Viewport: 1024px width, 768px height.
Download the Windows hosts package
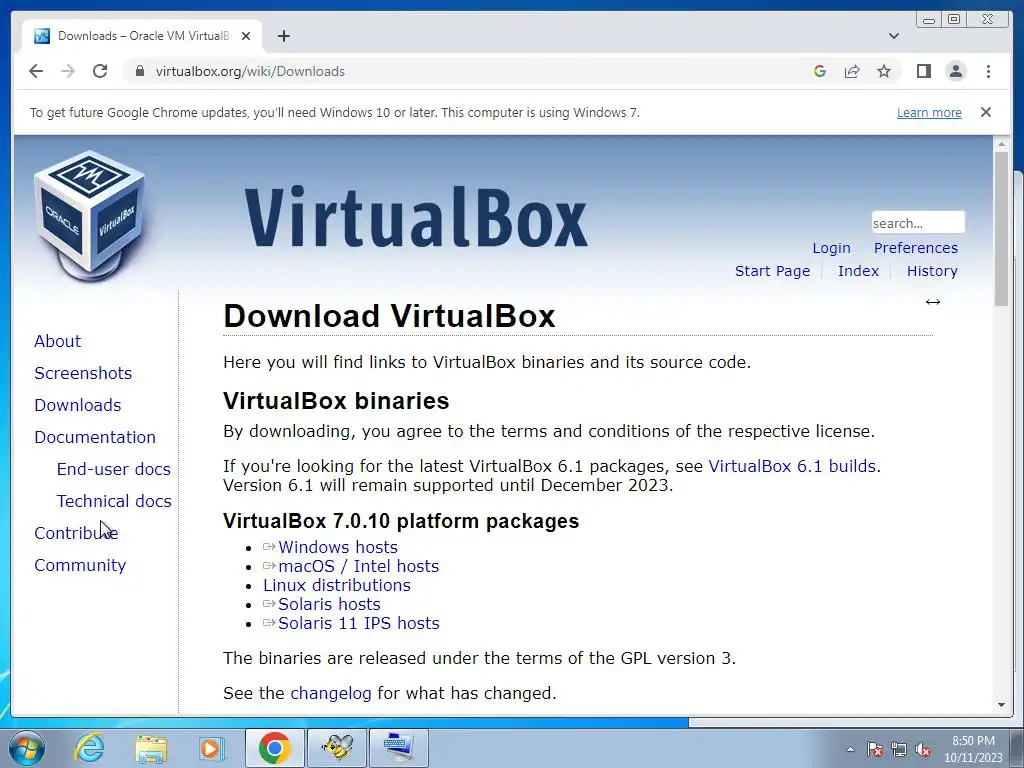(x=338, y=547)
